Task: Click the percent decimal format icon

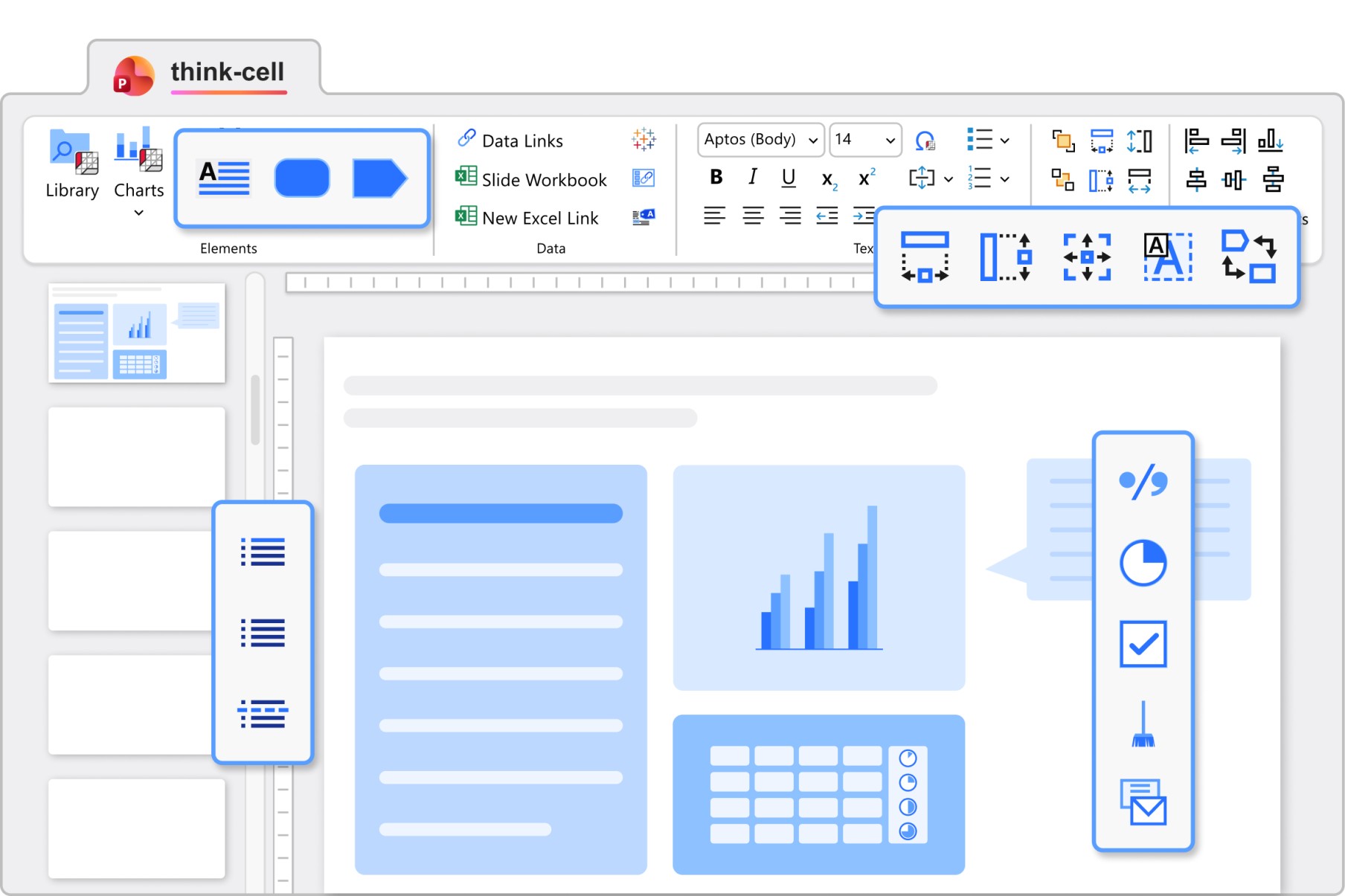Action: click(x=1143, y=482)
